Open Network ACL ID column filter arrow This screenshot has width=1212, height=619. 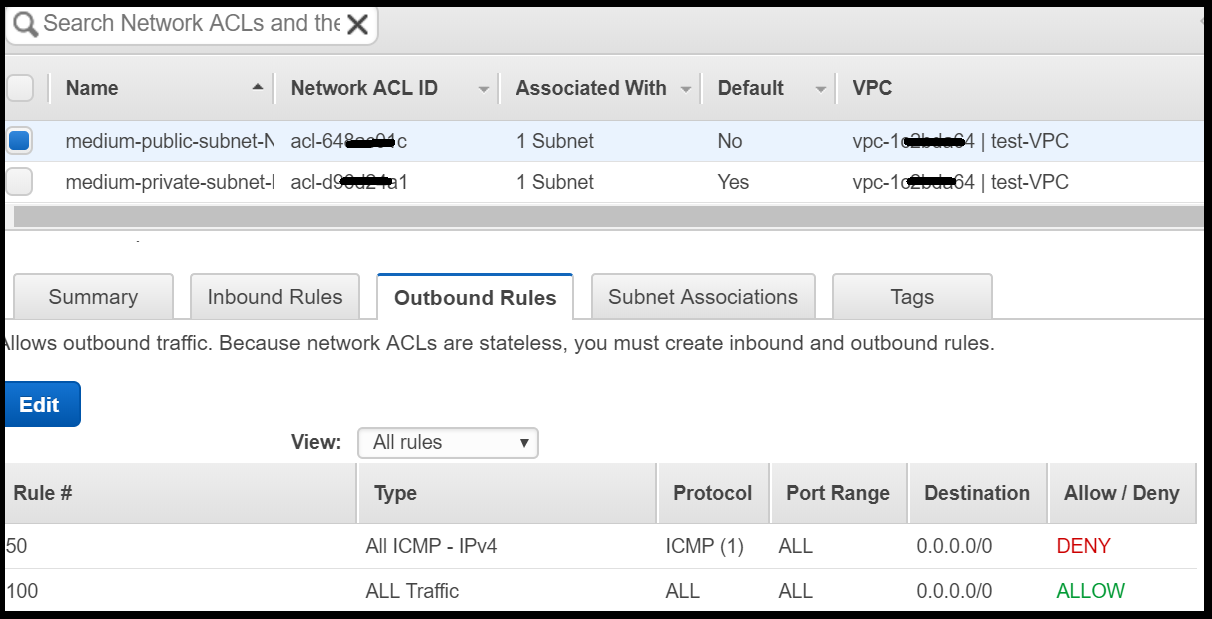pyautogui.click(x=484, y=89)
